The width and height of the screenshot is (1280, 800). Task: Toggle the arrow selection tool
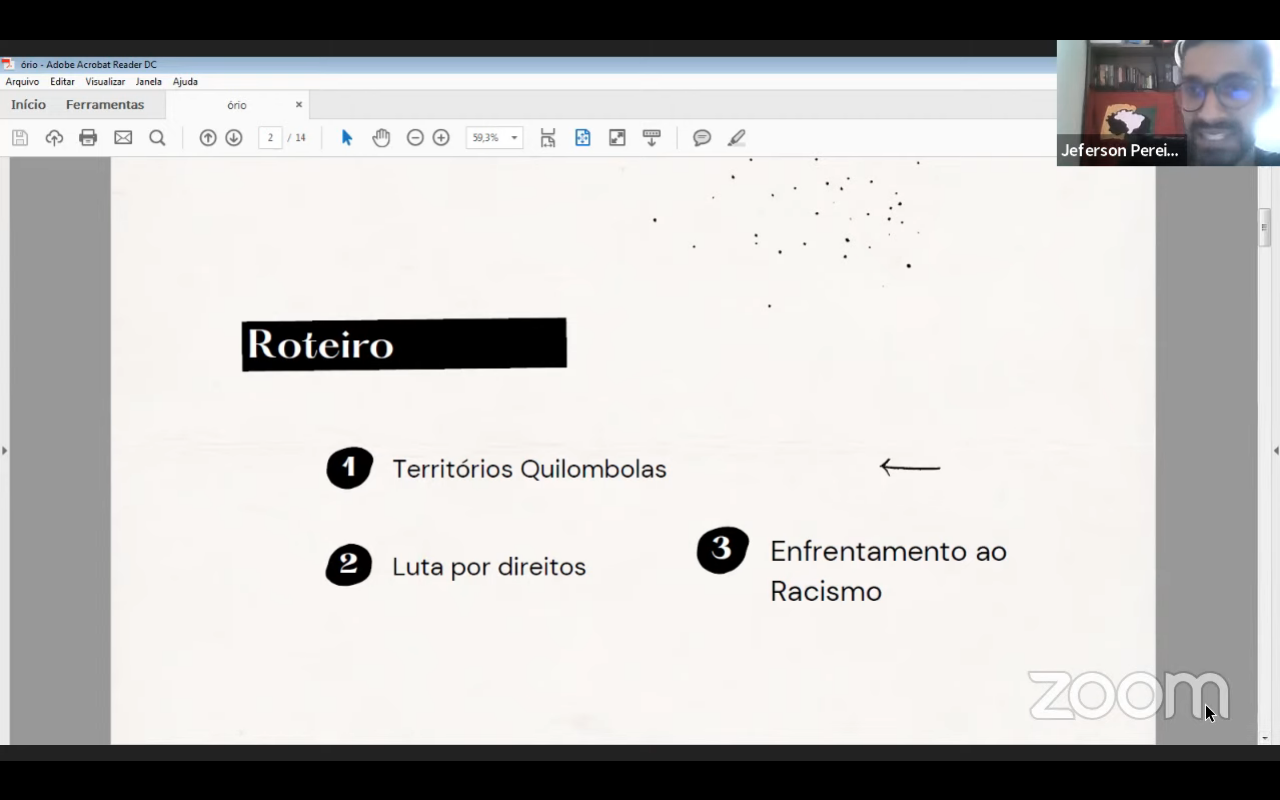[x=347, y=138]
